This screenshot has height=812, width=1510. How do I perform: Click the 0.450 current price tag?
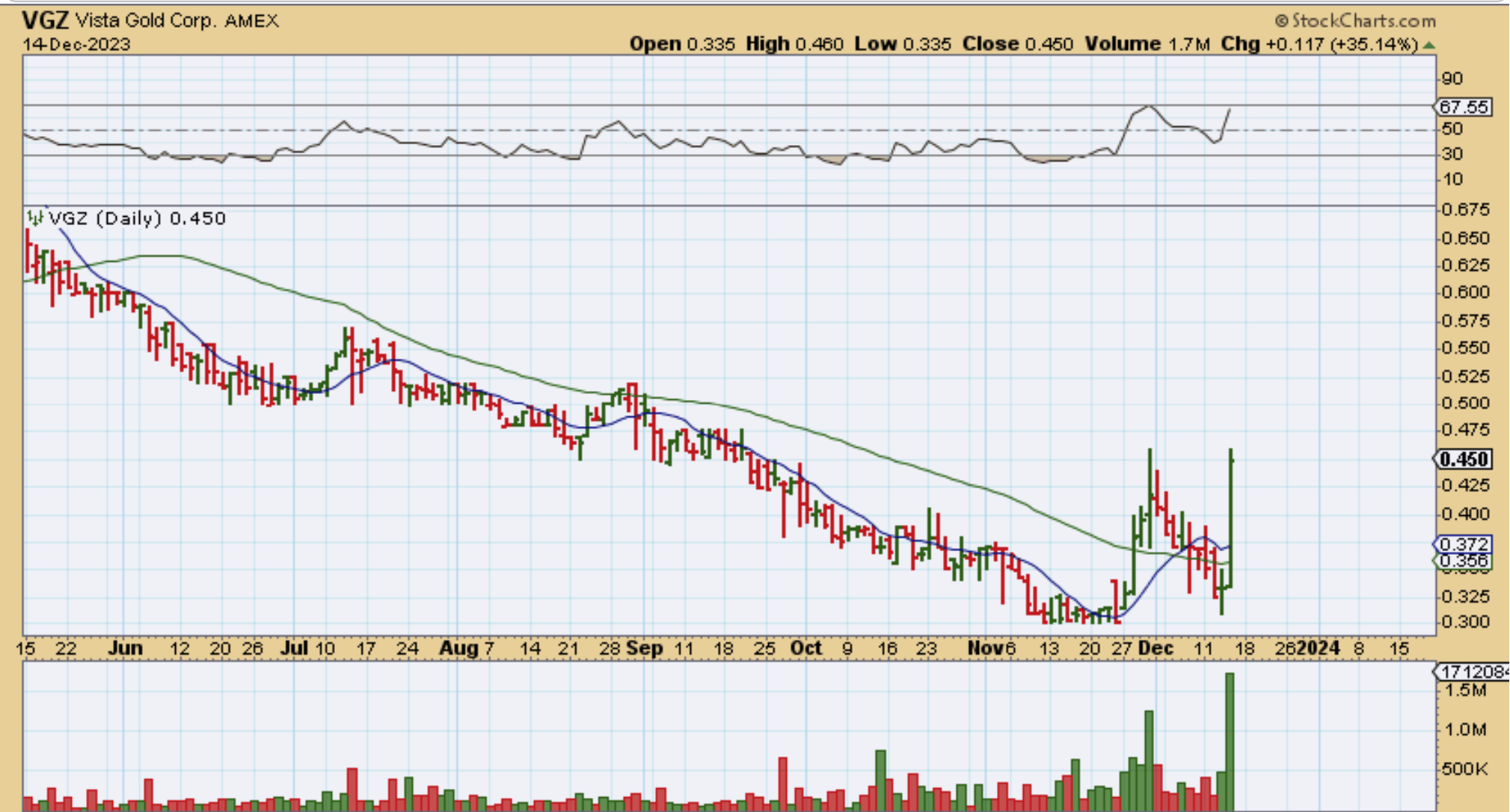tap(1463, 459)
